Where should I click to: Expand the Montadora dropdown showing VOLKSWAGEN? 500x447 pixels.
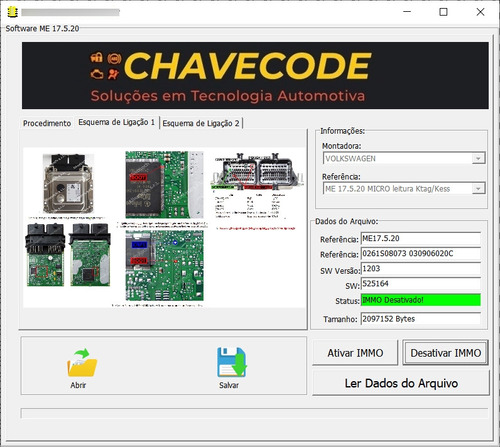point(478,158)
